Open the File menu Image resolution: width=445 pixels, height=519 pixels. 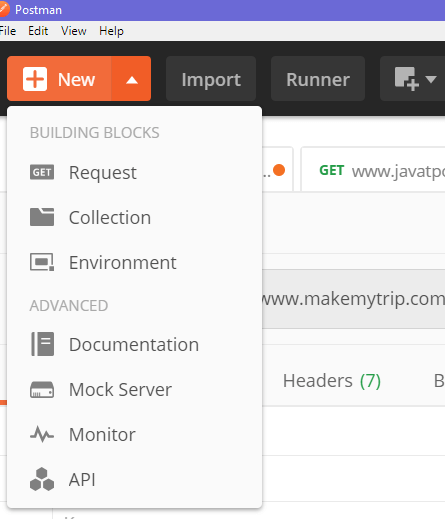8,31
